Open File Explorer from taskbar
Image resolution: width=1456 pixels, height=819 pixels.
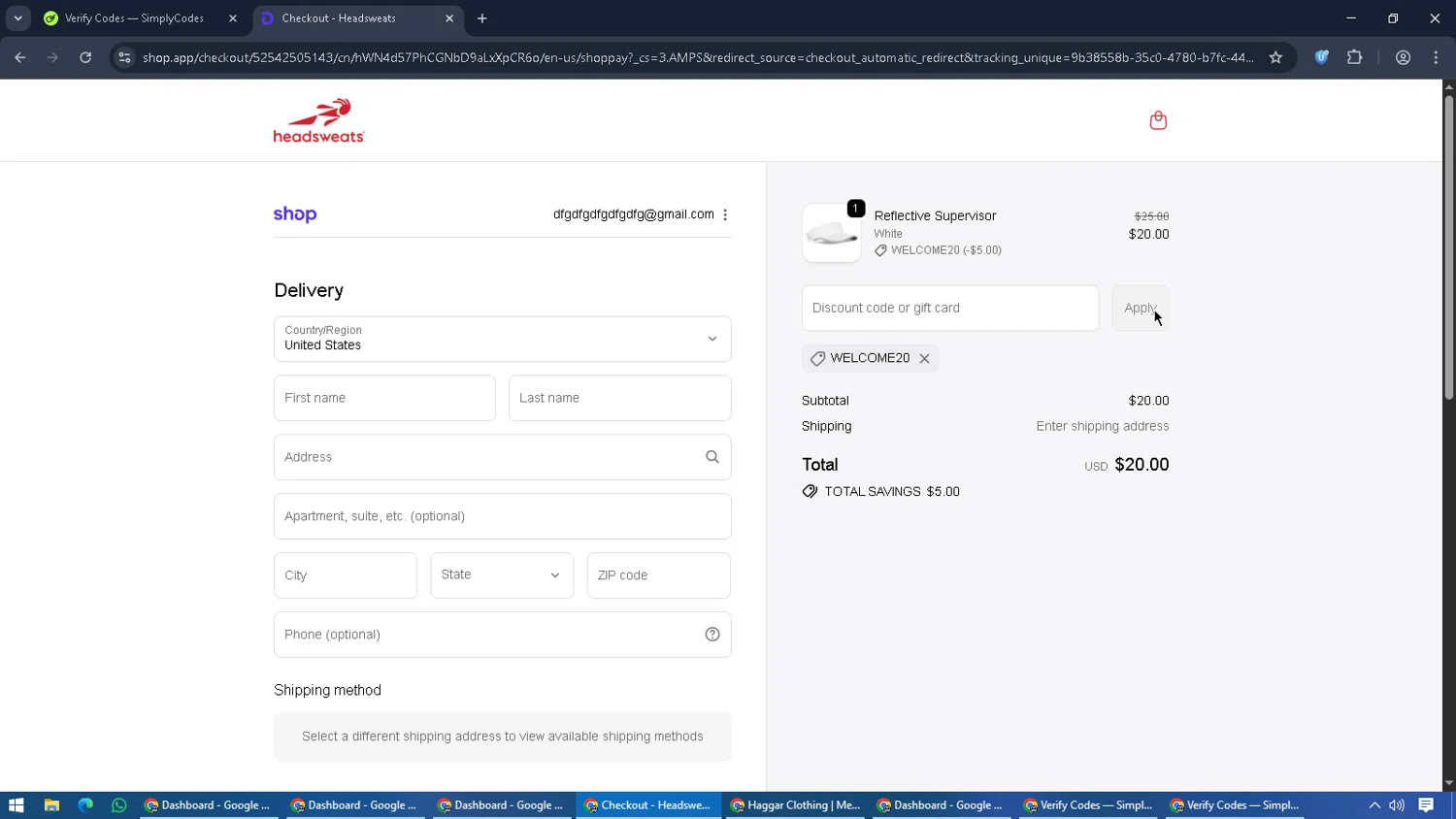point(51,805)
